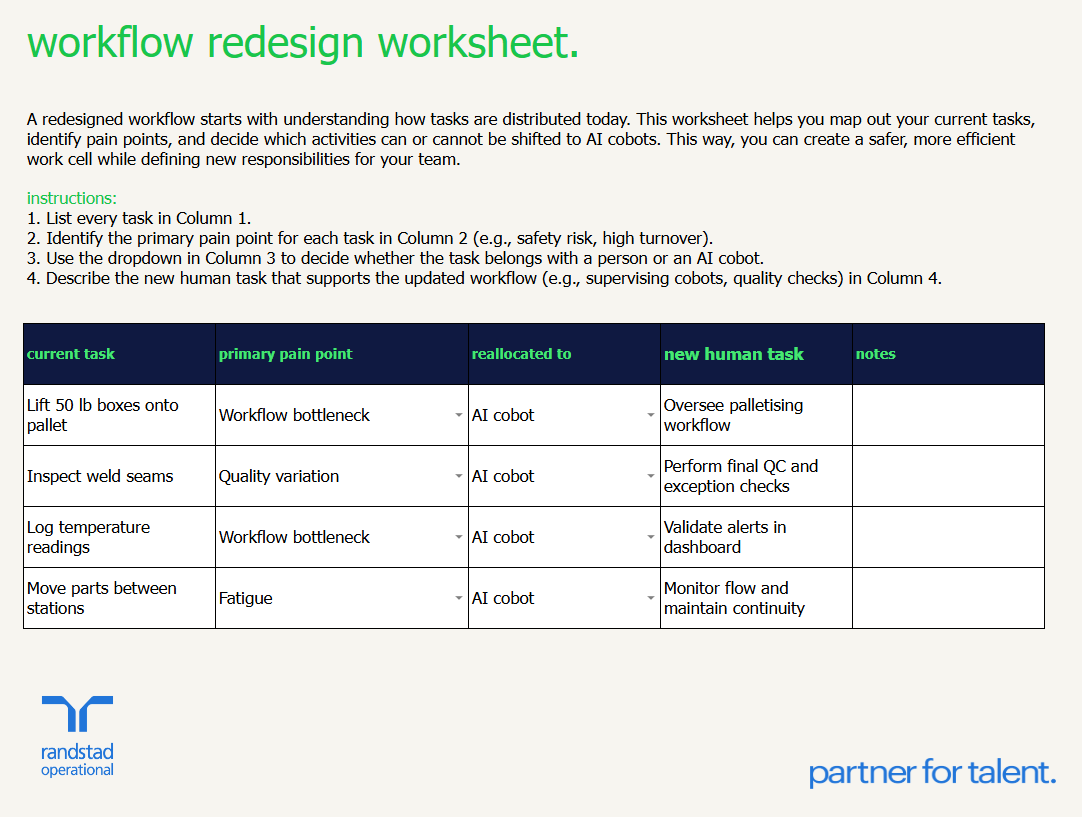Open pain point dropdown for Log temperature readings
This screenshot has width=1082, height=817.
click(458, 537)
